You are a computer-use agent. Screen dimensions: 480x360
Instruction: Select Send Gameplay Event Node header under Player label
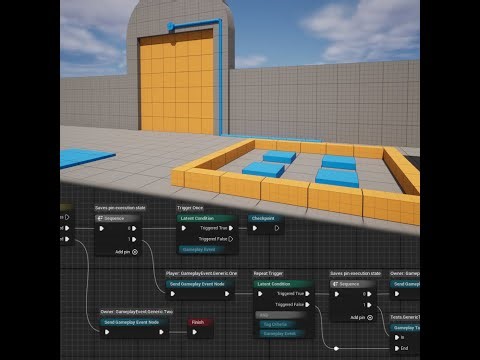tap(200, 284)
